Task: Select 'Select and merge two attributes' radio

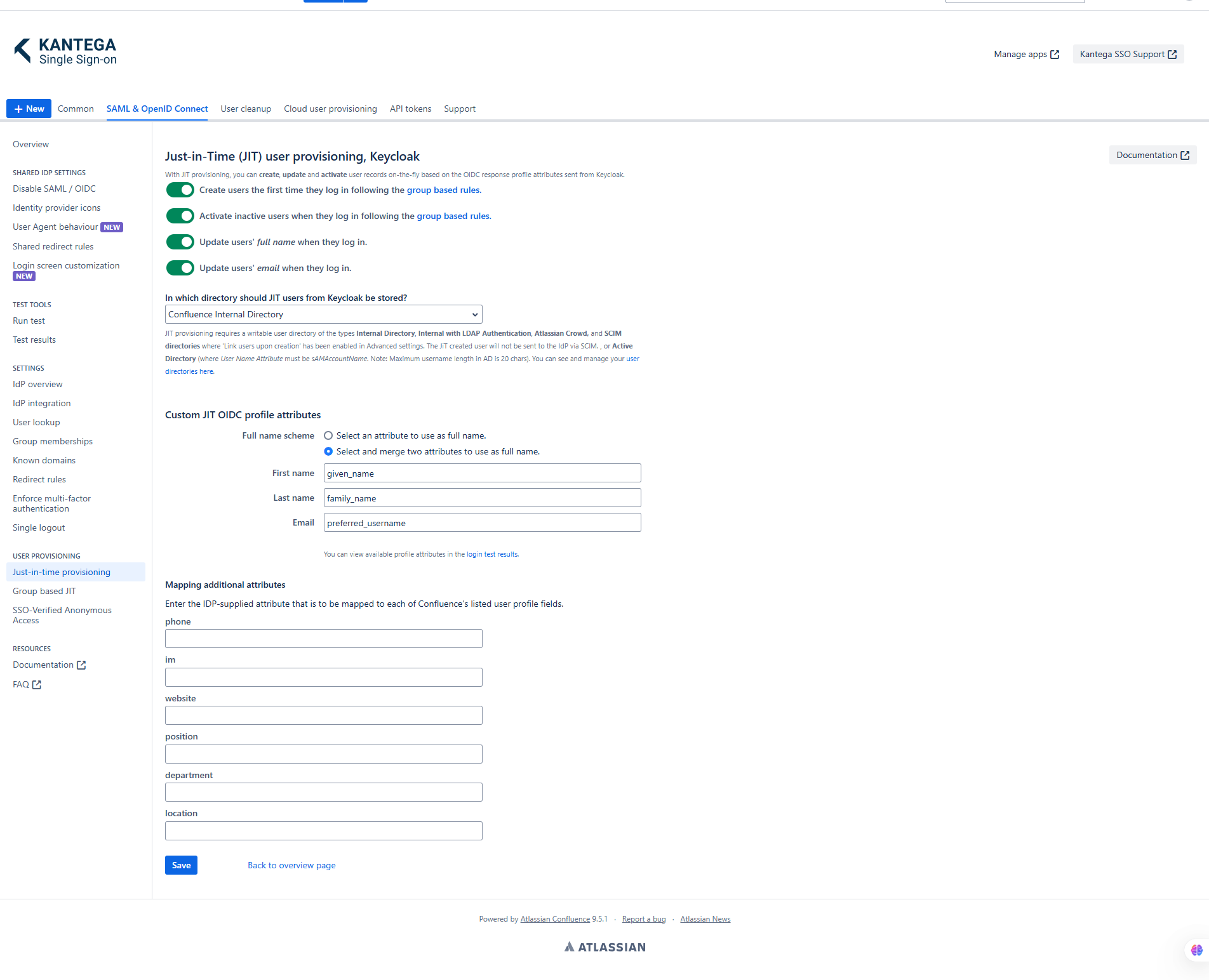Action: tap(328, 452)
